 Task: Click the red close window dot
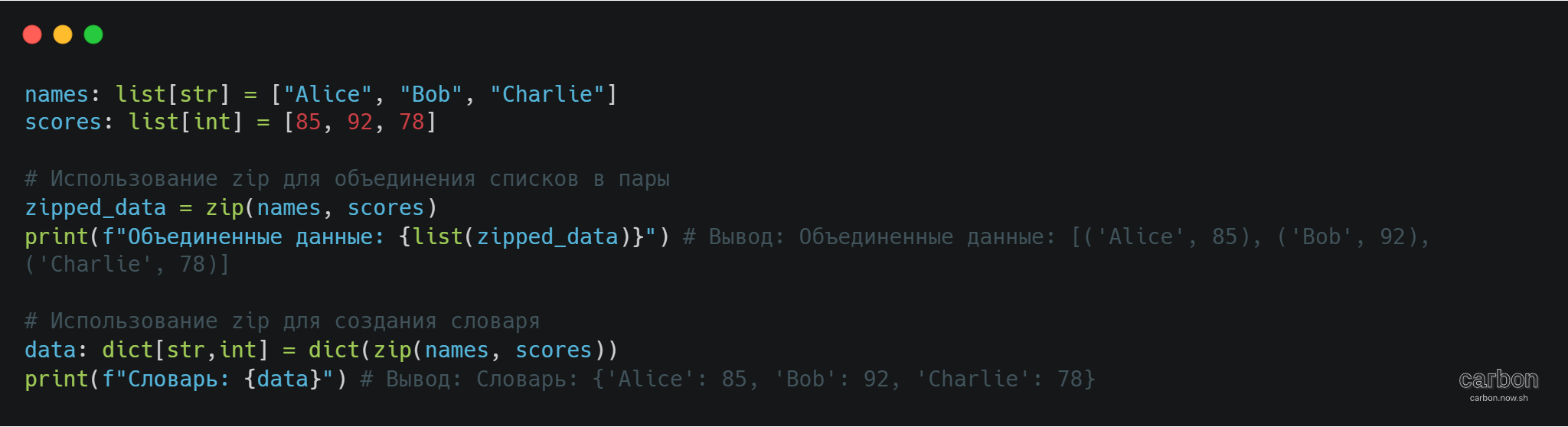tap(32, 34)
